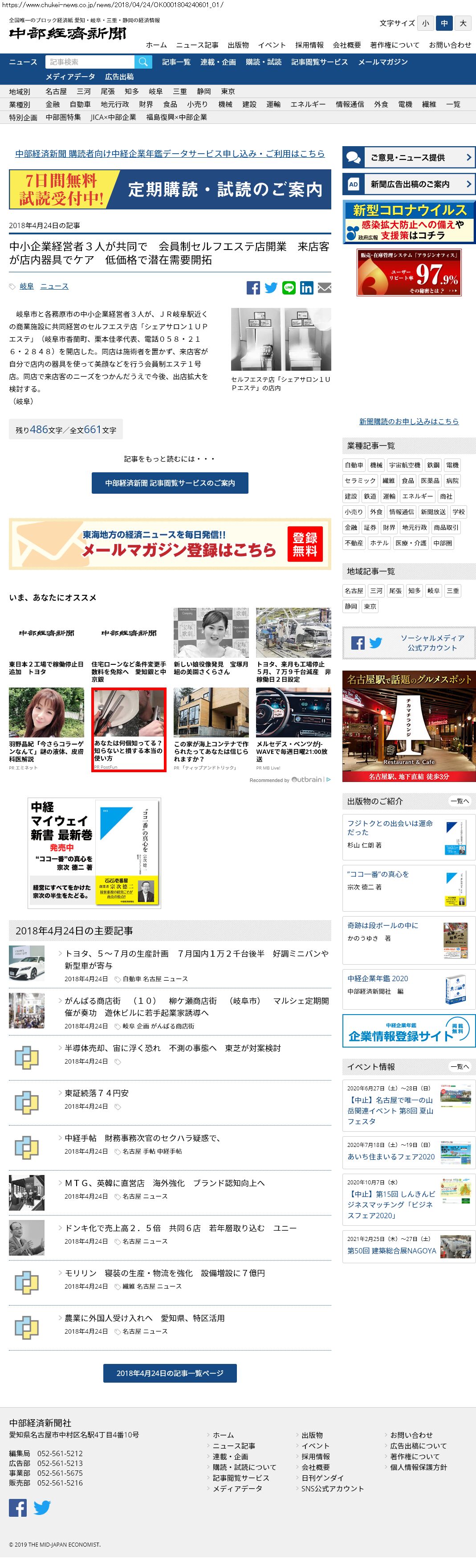Share article by email envelope icon
Screen dimensions: 476x1568
point(325,288)
